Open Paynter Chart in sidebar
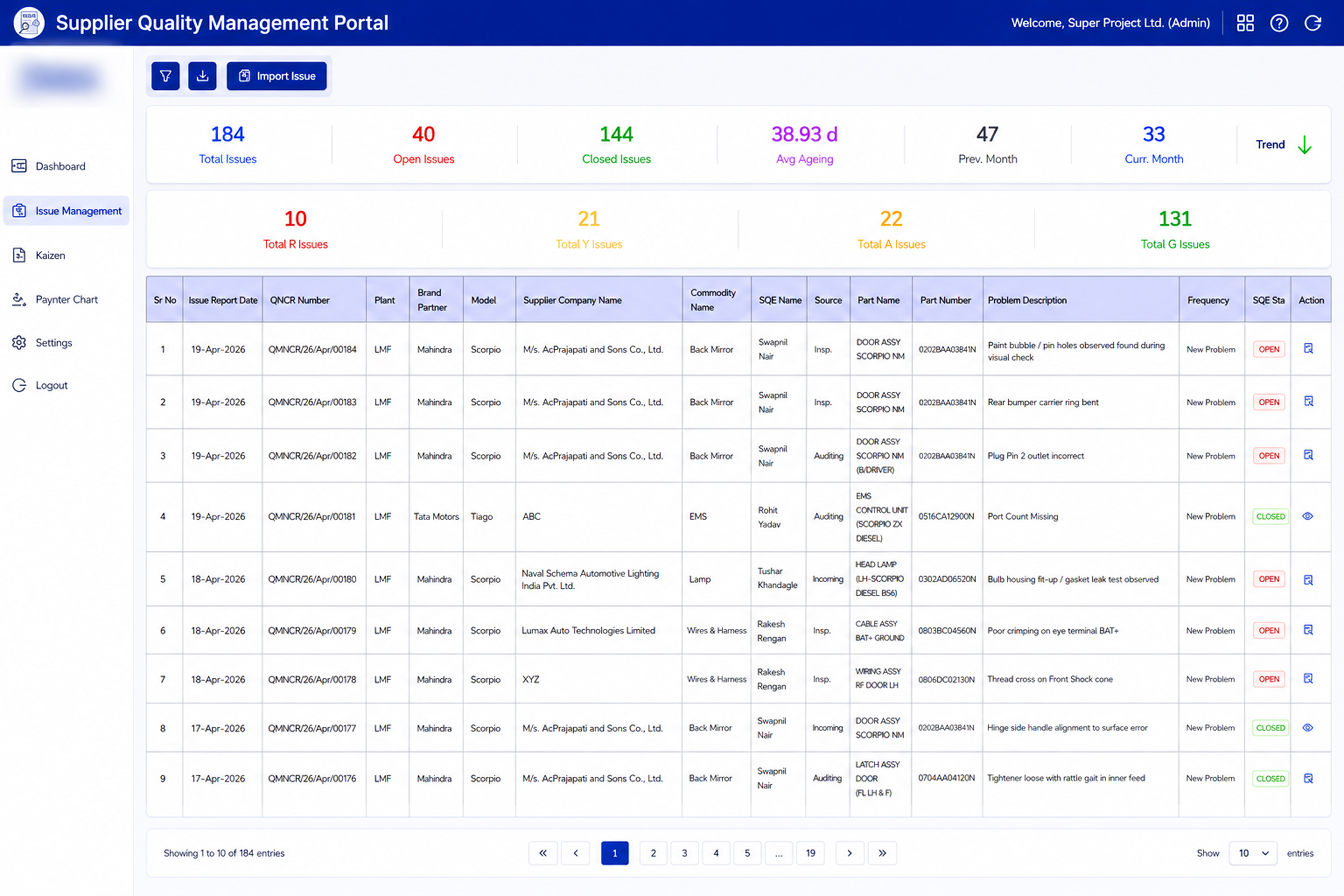Screen dimensions: 1344x896 click(x=66, y=299)
